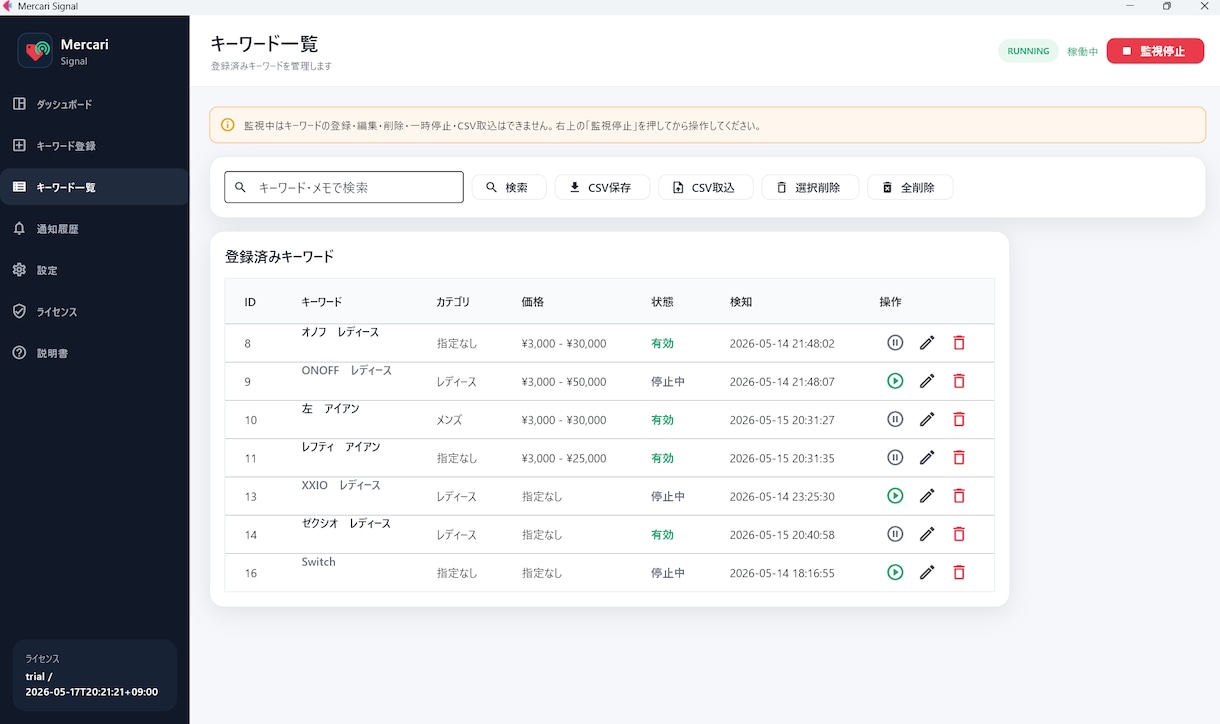1220x724 pixels.
Task: Click the CSV保存 button
Action: tap(602, 187)
